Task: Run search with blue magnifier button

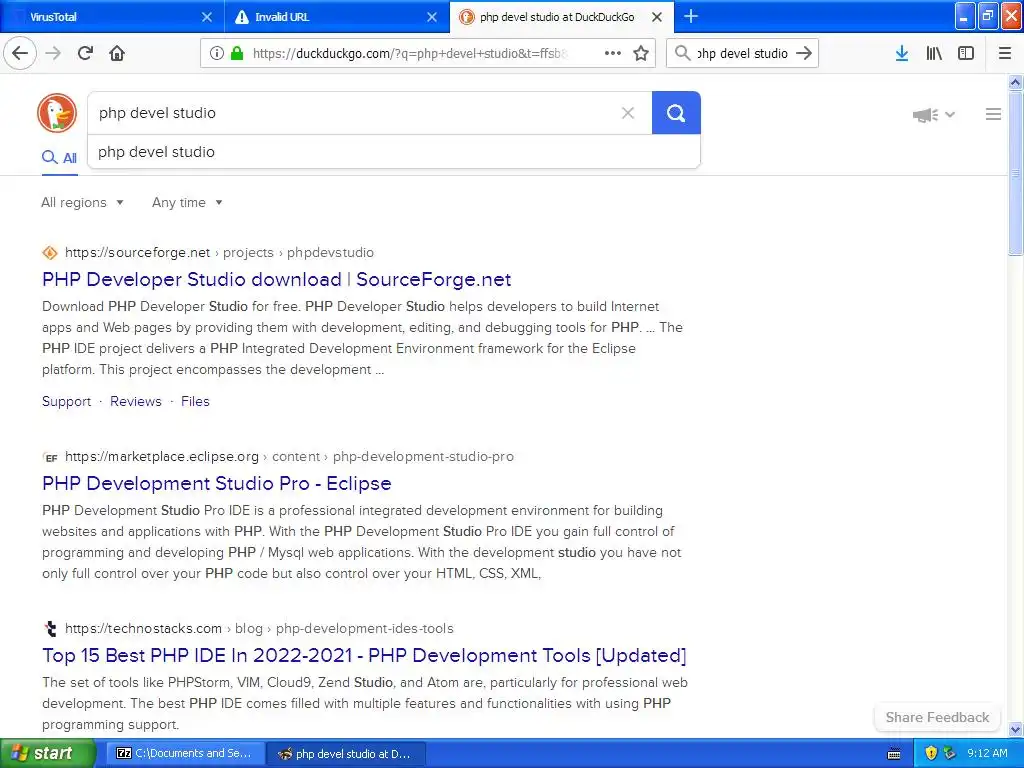Action: 676,113
